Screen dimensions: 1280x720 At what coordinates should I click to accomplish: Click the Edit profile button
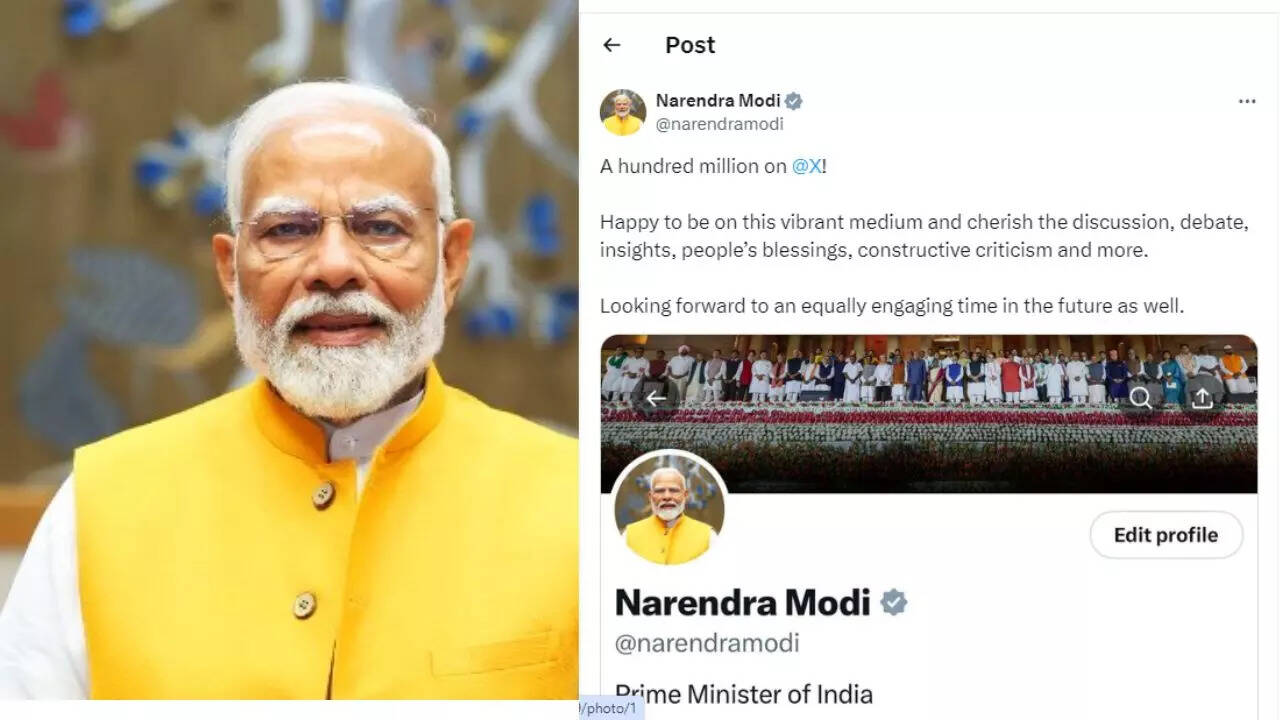coord(1166,535)
